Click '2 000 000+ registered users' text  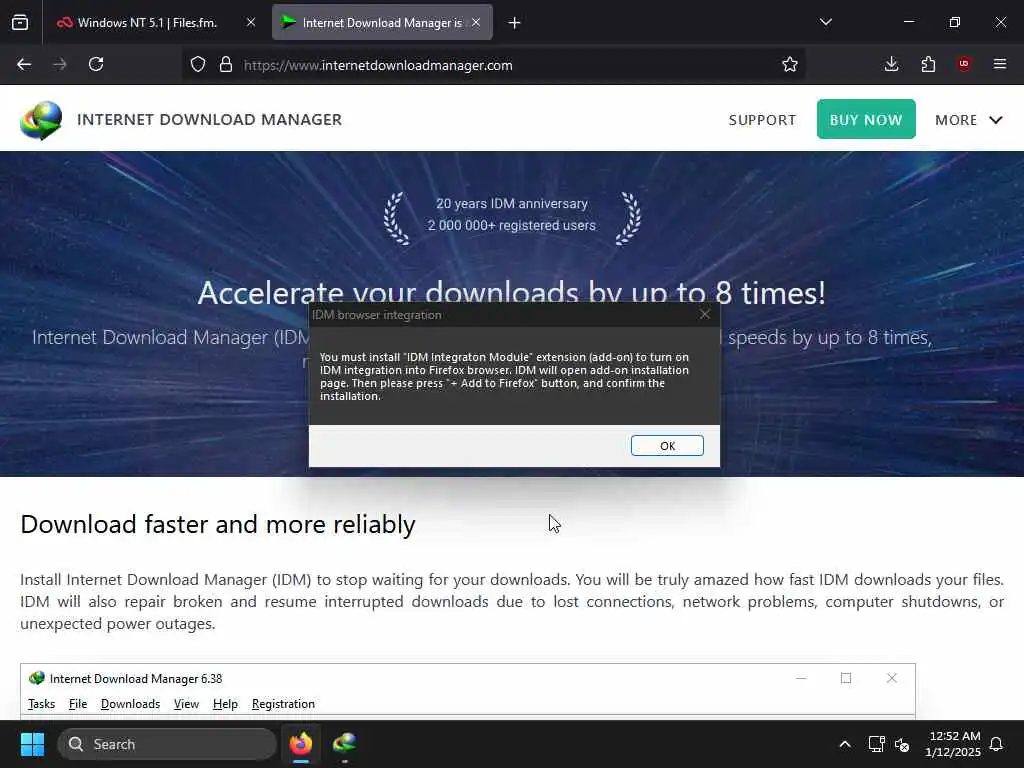coord(512,225)
